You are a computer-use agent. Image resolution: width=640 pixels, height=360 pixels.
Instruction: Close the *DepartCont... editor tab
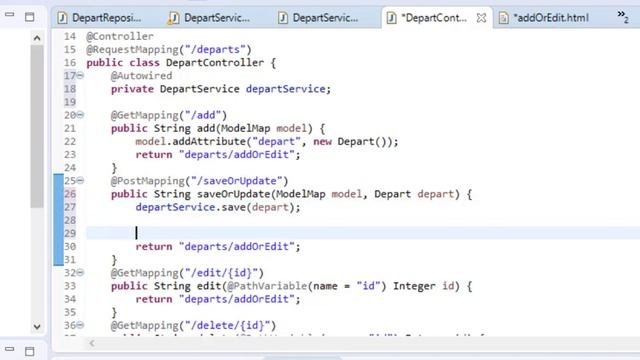pyautogui.click(x=482, y=18)
